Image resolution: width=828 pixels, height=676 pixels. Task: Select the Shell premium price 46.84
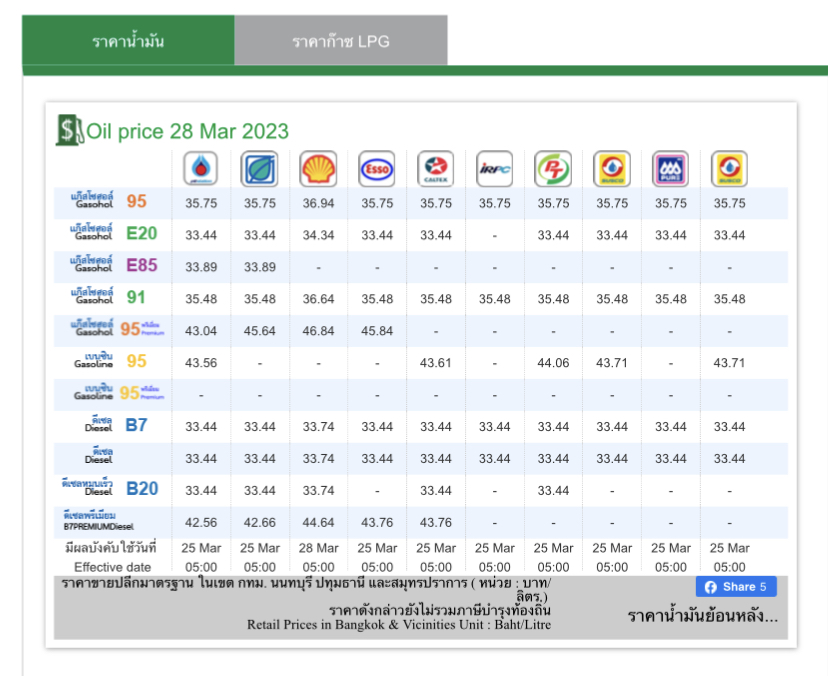(x=318, y=331)
